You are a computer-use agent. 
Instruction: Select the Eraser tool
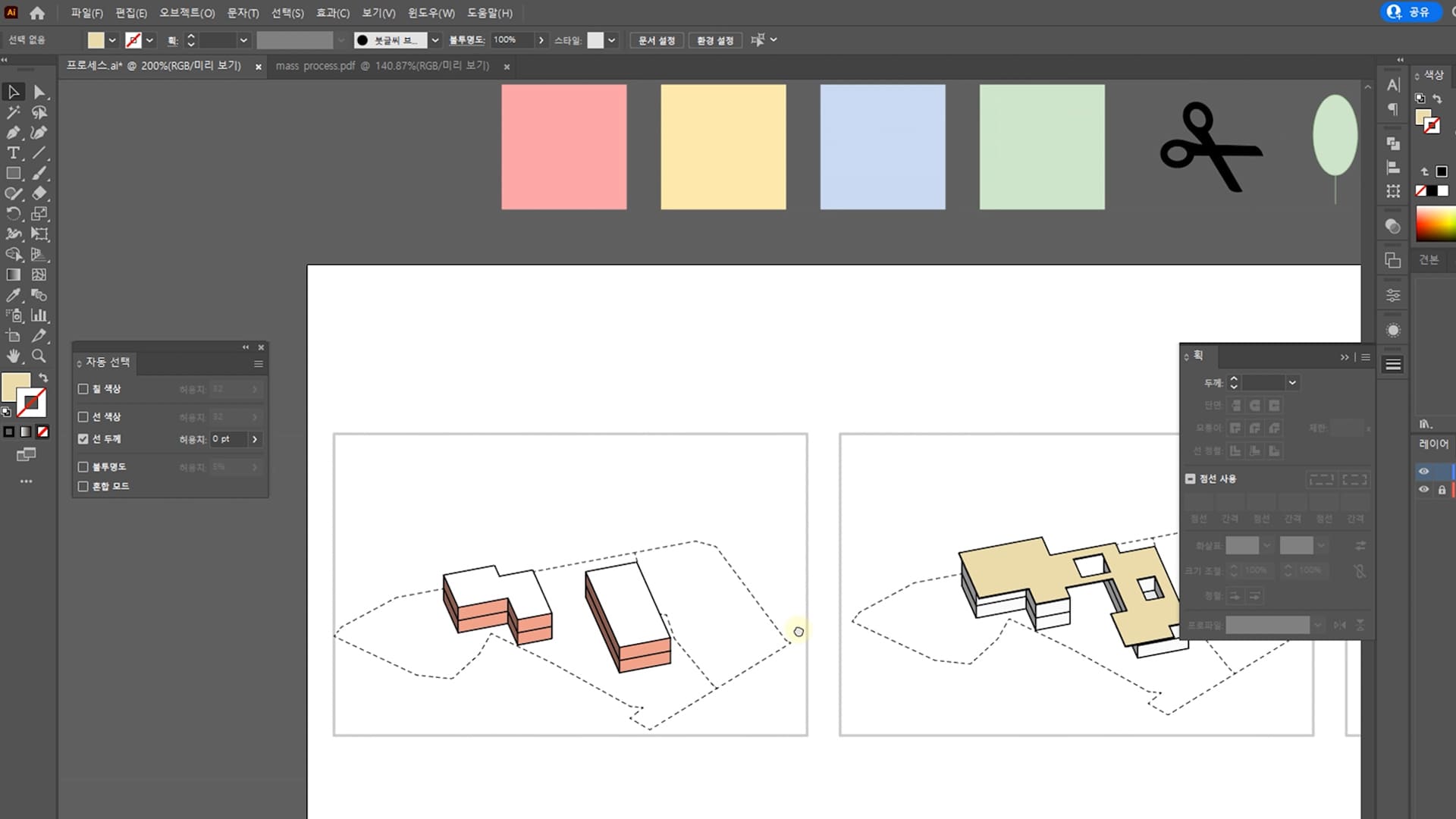[39, 193]
